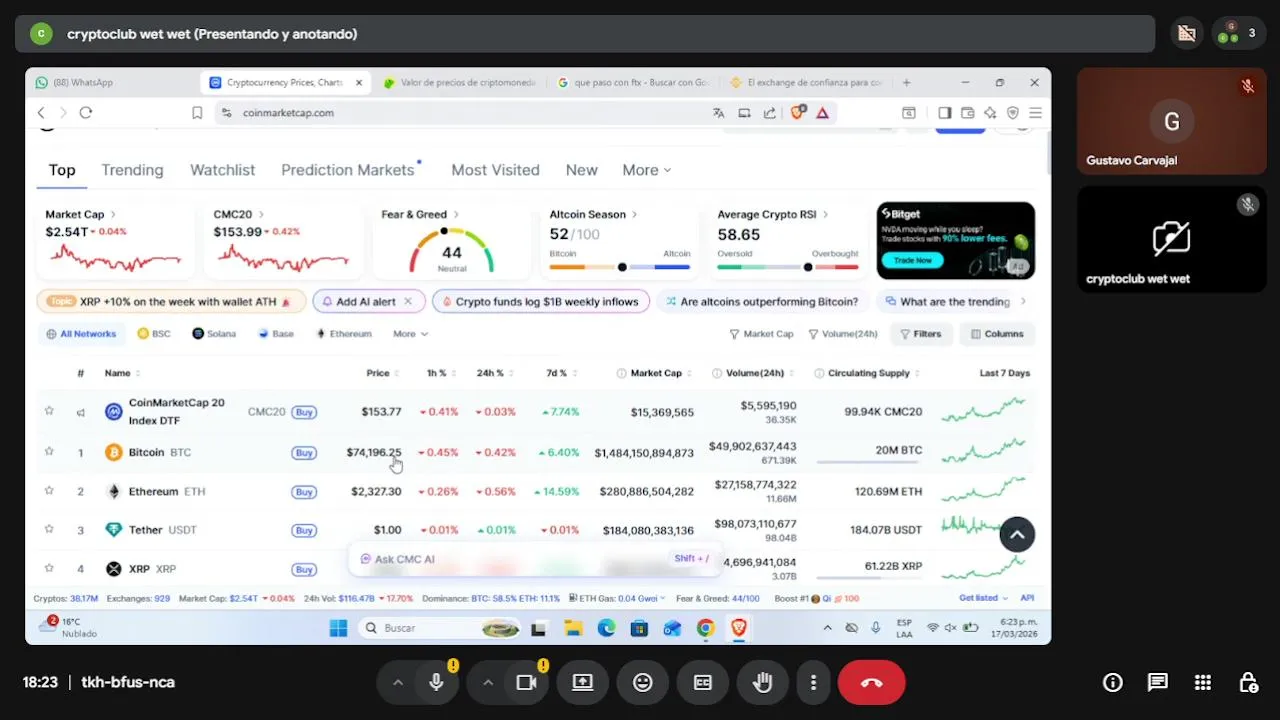Screen dimensions: 1280x720
Task: Expand video settings arrow beside camera
Action: [487, 682]
